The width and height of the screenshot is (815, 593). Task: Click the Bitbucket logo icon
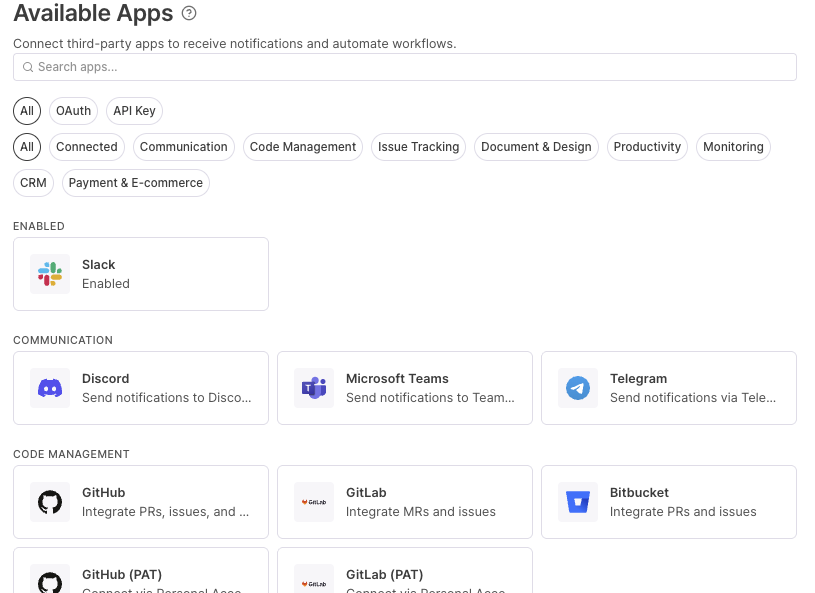(x=578, y=502)
